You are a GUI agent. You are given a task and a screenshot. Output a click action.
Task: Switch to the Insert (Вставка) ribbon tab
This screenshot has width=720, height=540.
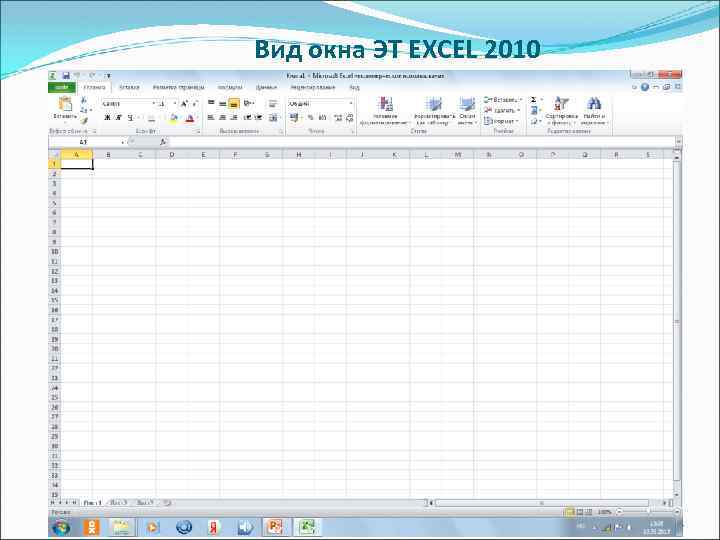click(x=129, y=87)
